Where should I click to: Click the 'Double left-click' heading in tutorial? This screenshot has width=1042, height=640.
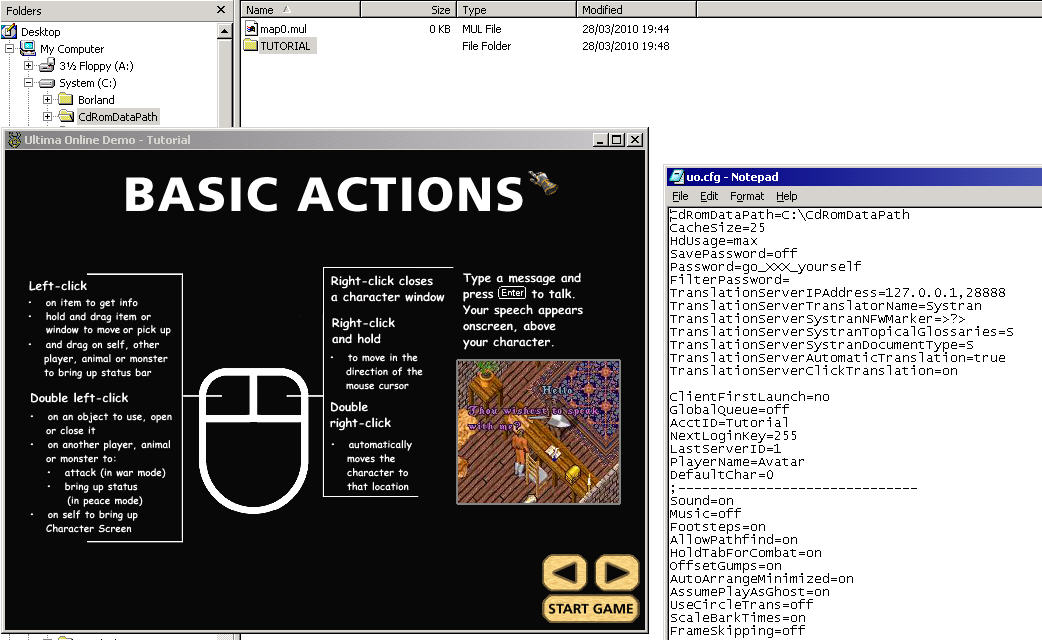79,397
